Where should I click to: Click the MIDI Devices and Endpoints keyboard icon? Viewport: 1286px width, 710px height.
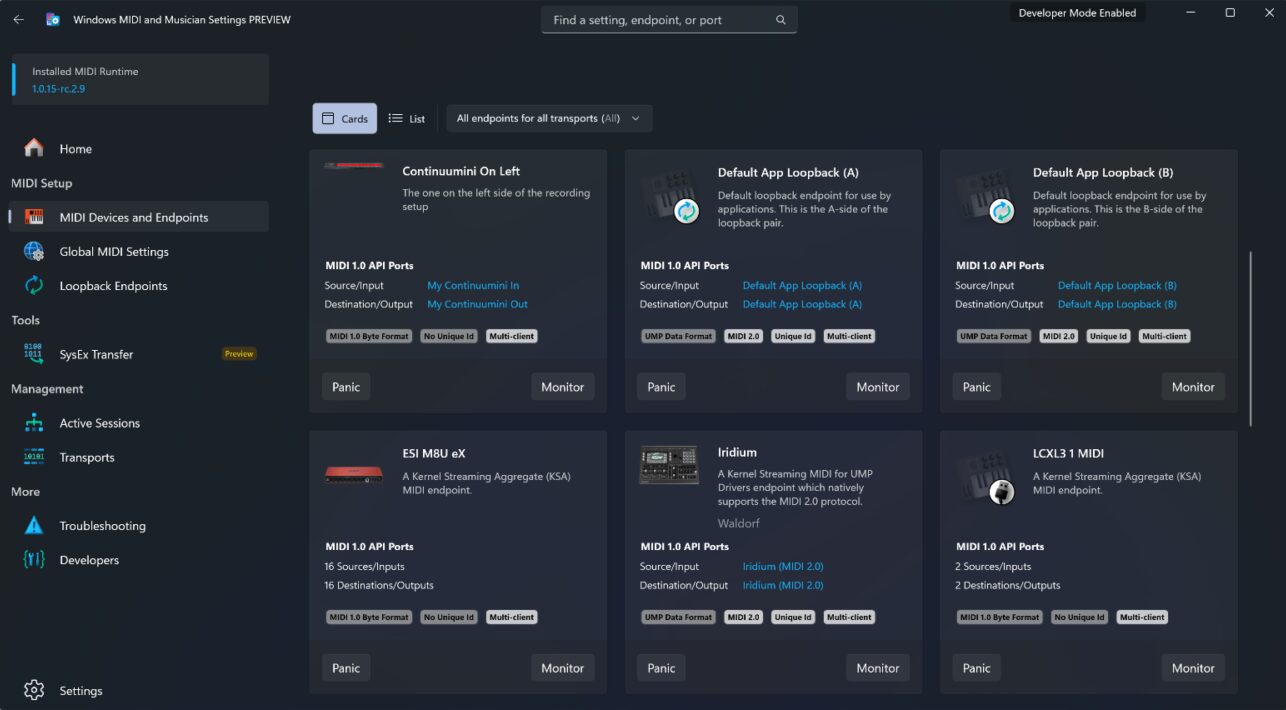coord(34,217)
